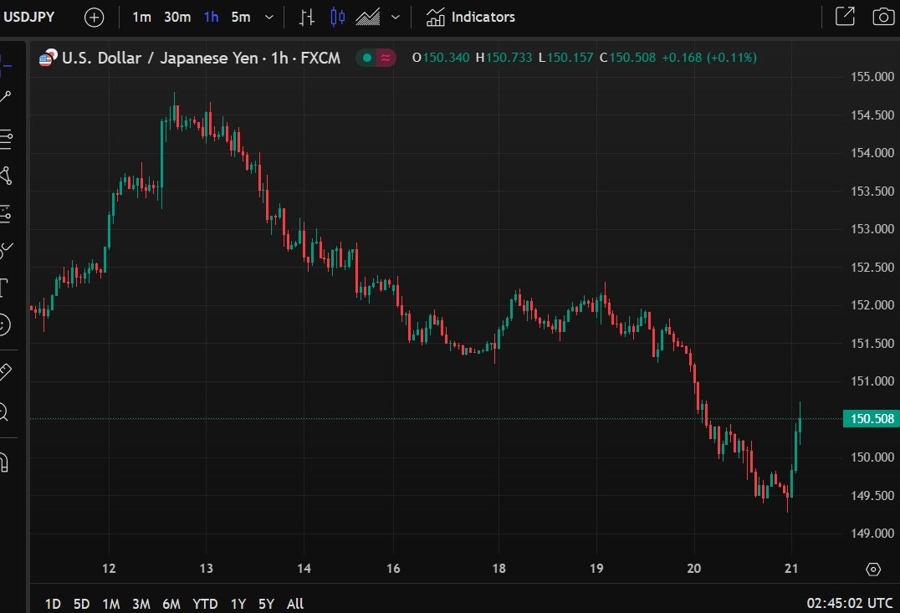Screen dimensions: 900x613
Task: Open the Fib retracement tool
Action: (11, 141)
